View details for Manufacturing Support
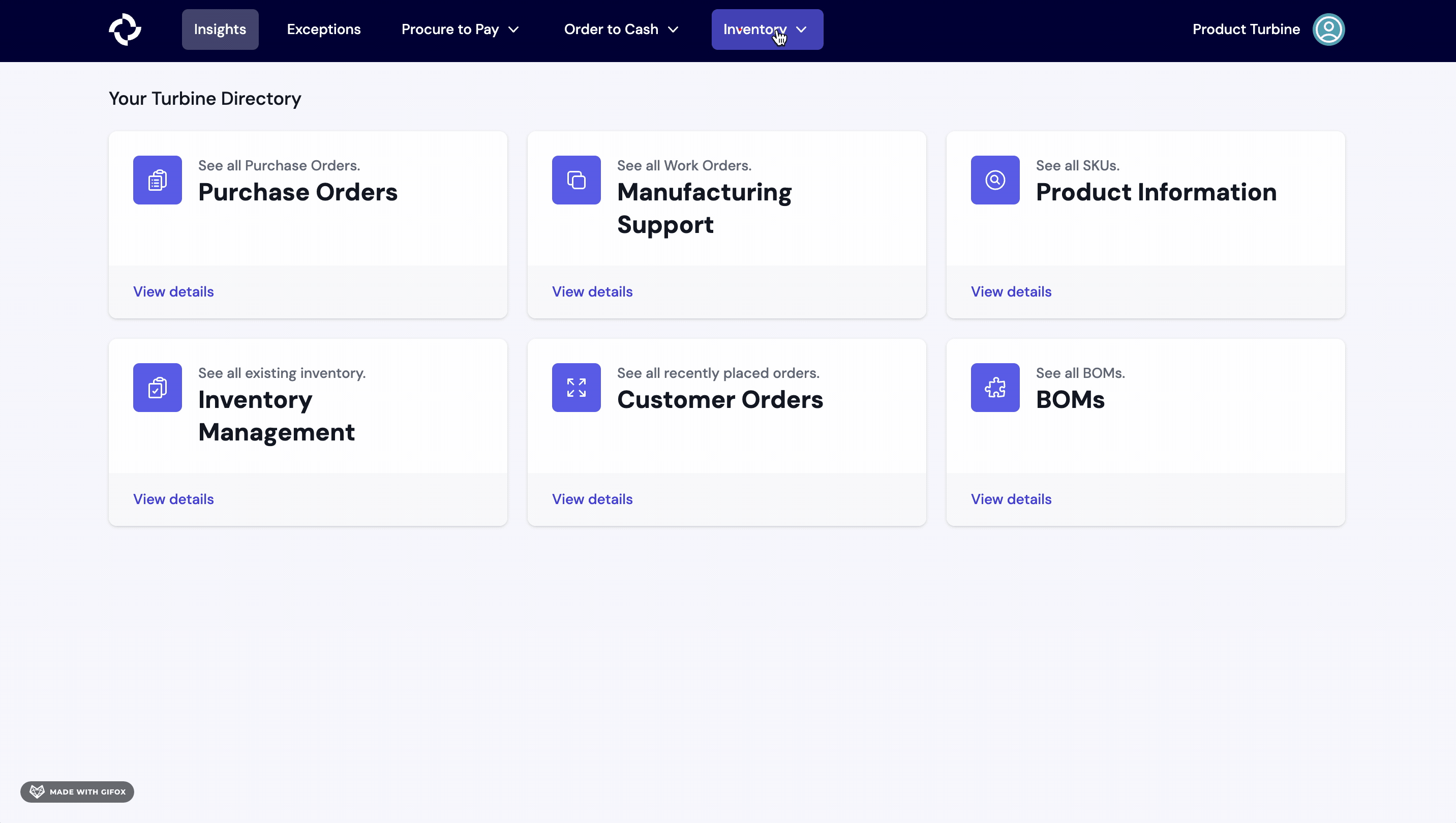The height and width of the screenshot is (823, 1456). click(592, 291)
